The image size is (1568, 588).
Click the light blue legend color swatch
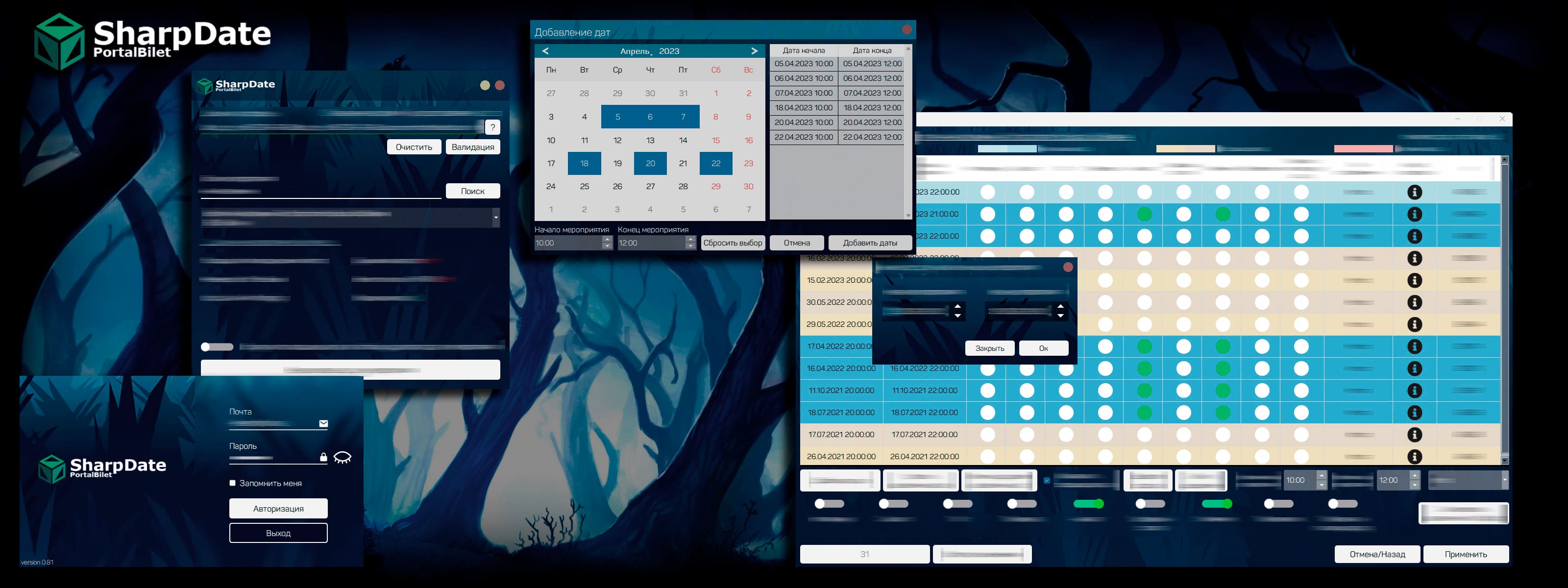pyautogui.click(x=1007, y=149)
